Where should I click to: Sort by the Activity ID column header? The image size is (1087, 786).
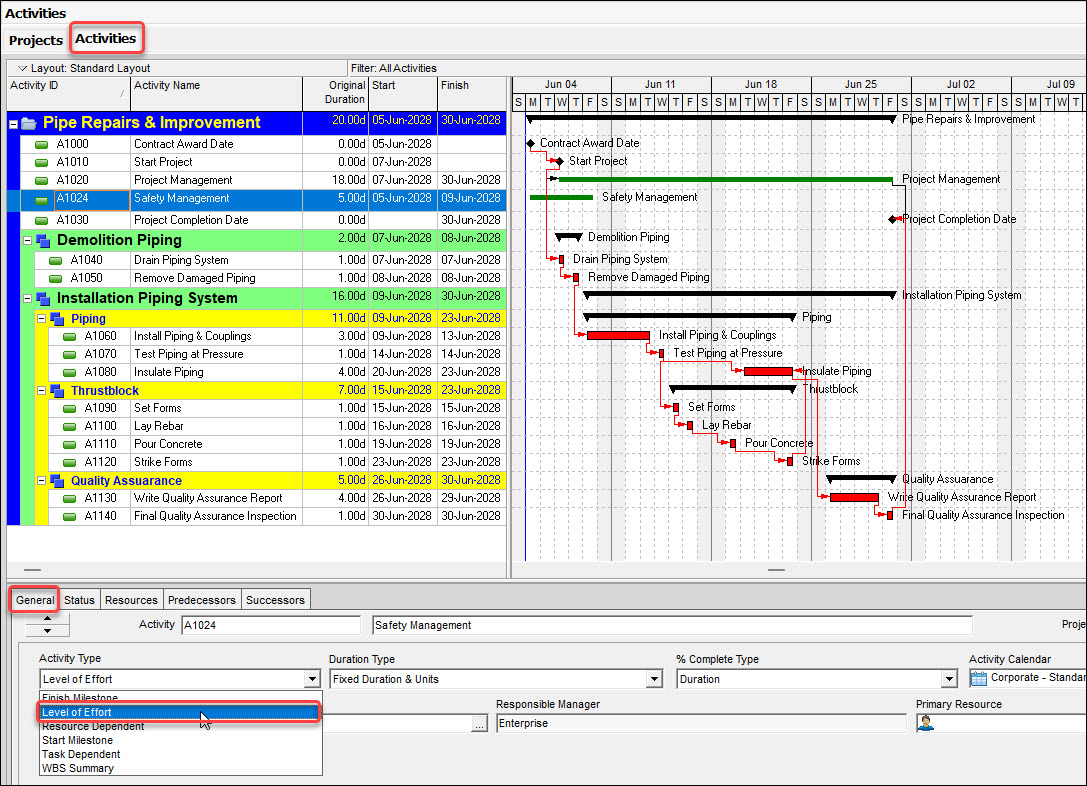click(68, 93)
